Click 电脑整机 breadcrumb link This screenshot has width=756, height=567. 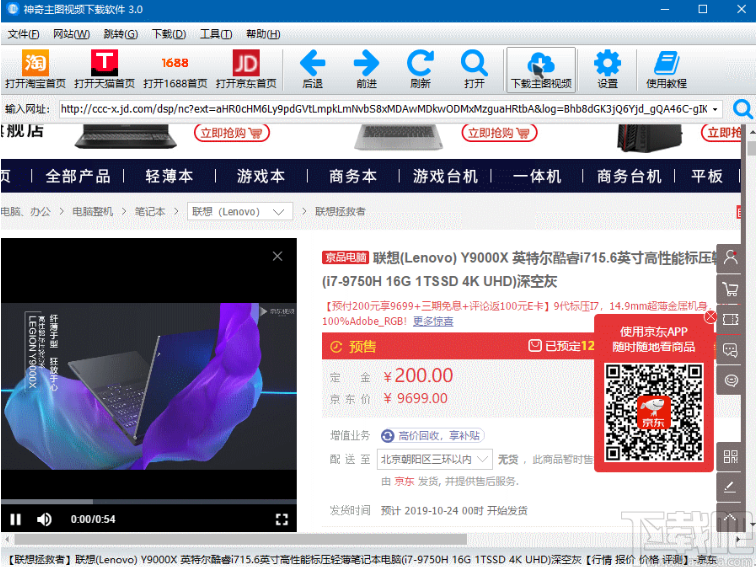(x=93, y=212)
